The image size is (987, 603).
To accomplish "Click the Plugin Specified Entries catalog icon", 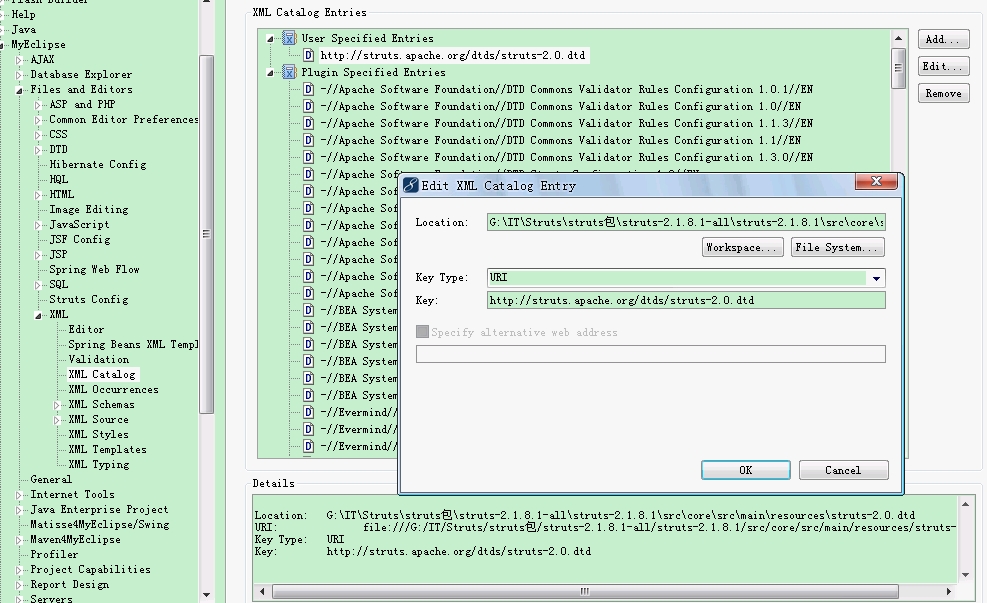I will point(289,72).
